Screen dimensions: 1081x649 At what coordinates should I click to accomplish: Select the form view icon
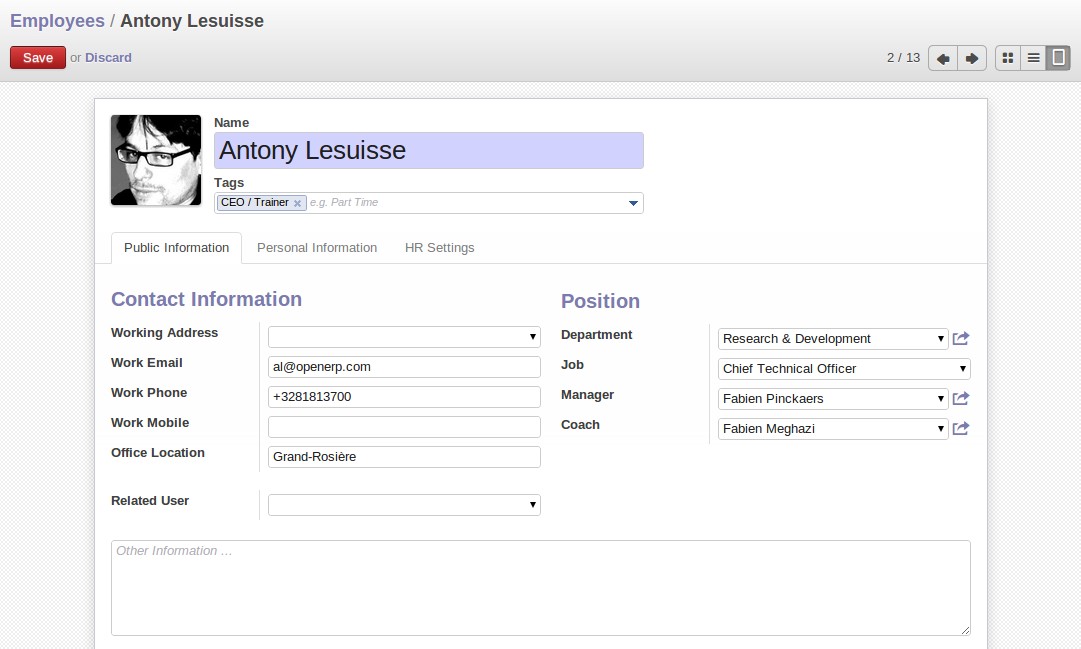1058,58
